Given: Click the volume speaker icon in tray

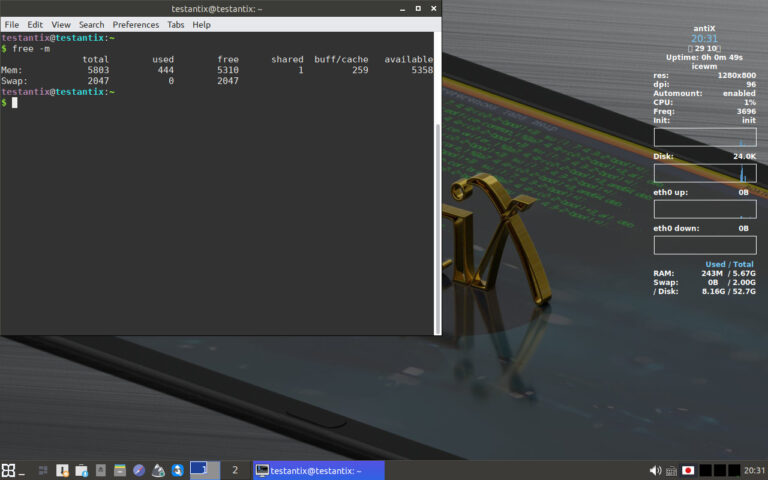Looking at the screenshot, I should 656,470.
